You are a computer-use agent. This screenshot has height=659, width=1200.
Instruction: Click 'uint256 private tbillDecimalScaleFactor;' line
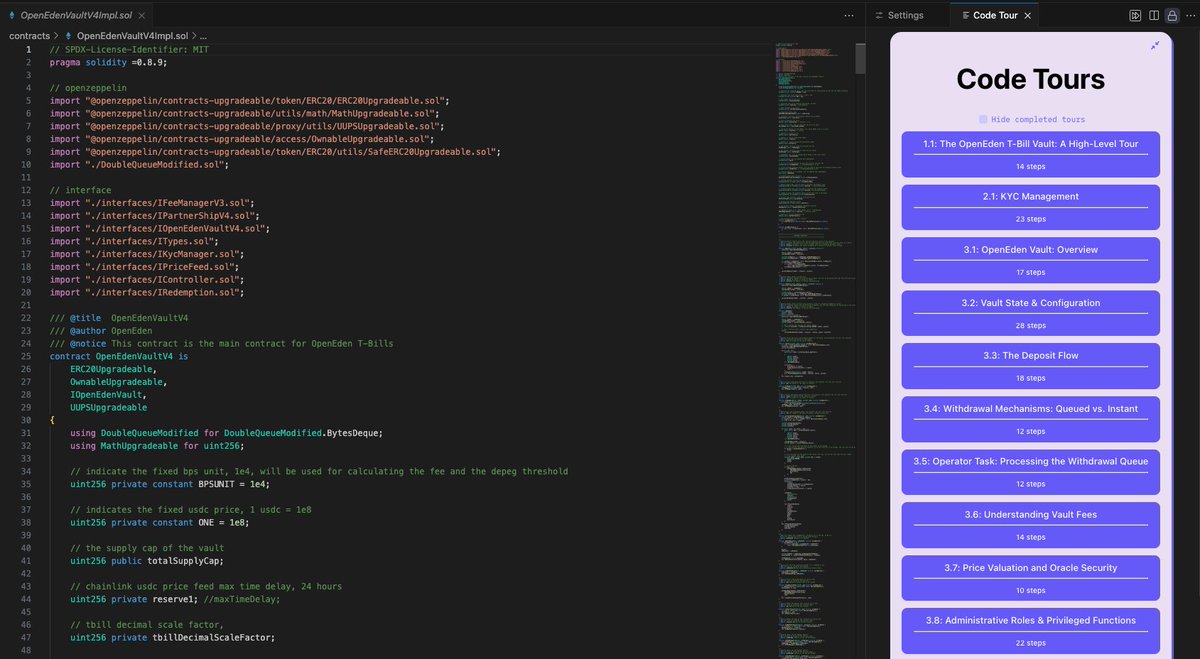tap(172, 637)
